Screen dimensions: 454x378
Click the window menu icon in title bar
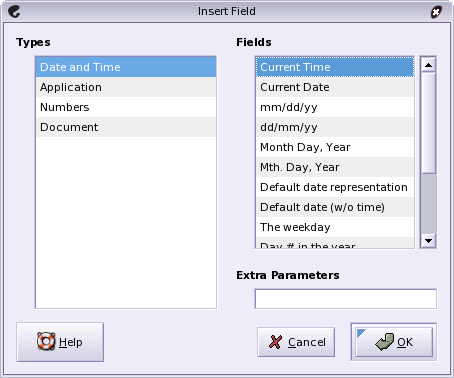tap(14, 12)
